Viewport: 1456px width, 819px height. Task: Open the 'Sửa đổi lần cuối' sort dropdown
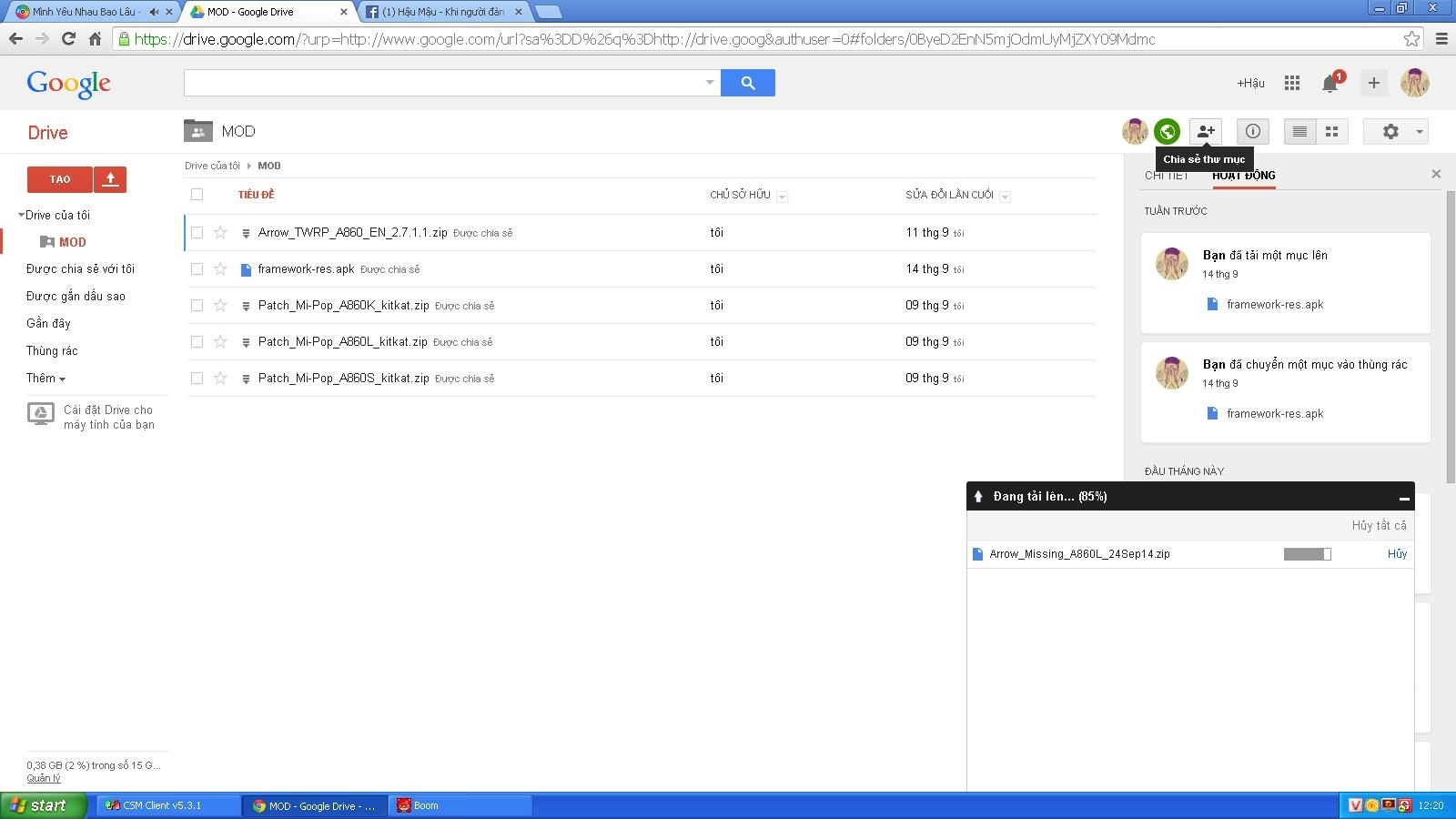tap(1005, 197)
